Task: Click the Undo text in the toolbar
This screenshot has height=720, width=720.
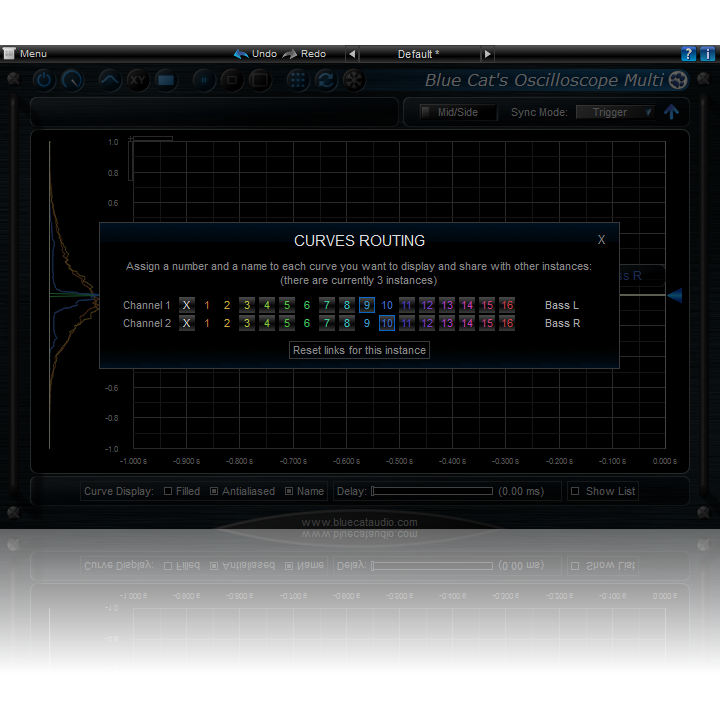Action: coord(264,54)
